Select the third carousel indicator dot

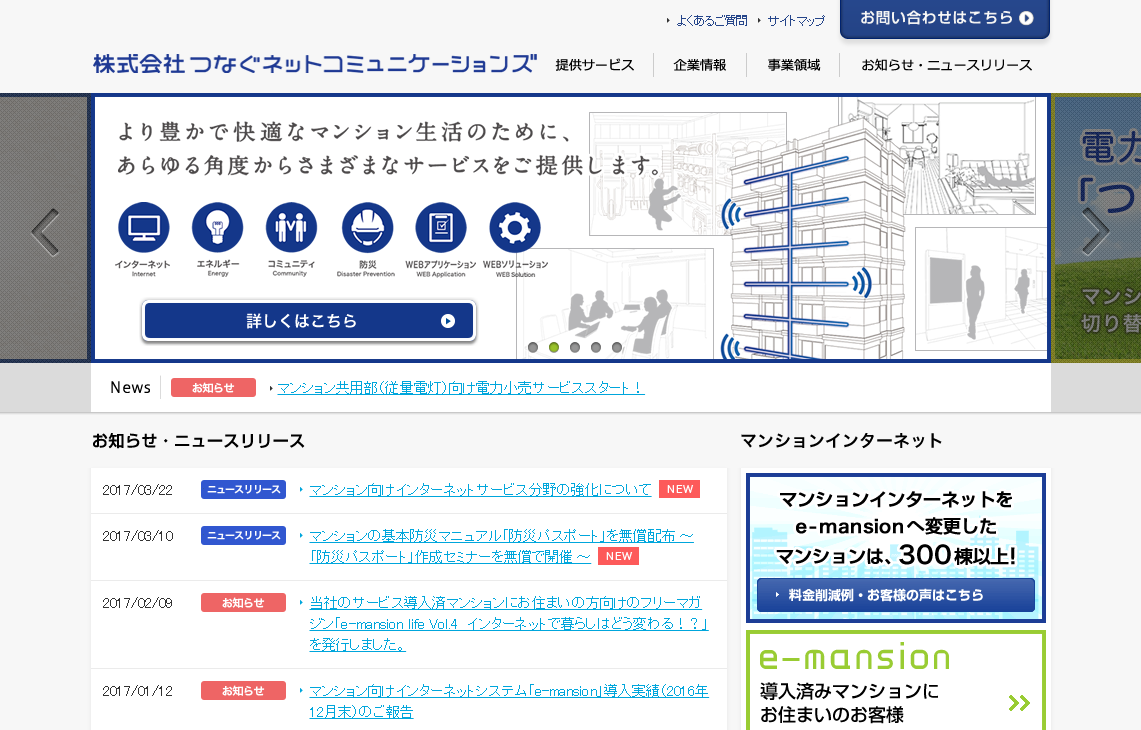pyautogui.click(x=575, y=347)
